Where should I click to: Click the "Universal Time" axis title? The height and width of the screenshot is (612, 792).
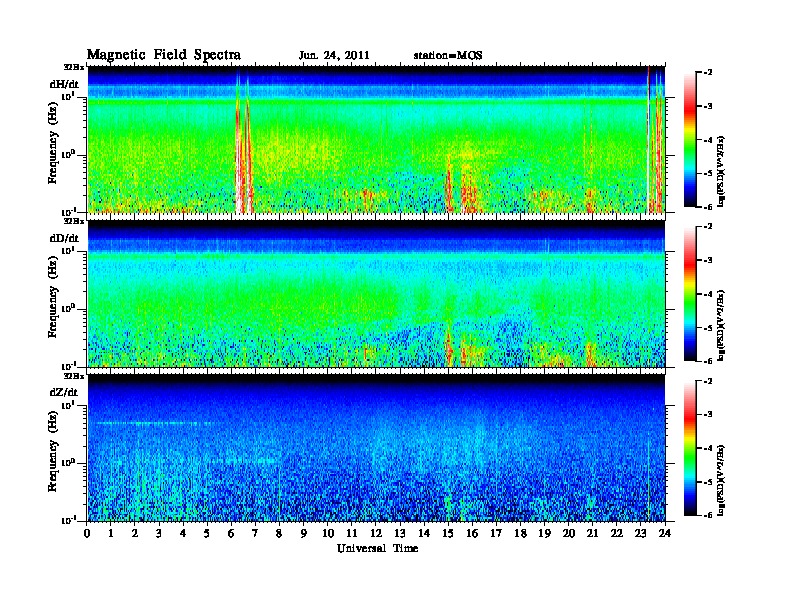tap(377, 548)
